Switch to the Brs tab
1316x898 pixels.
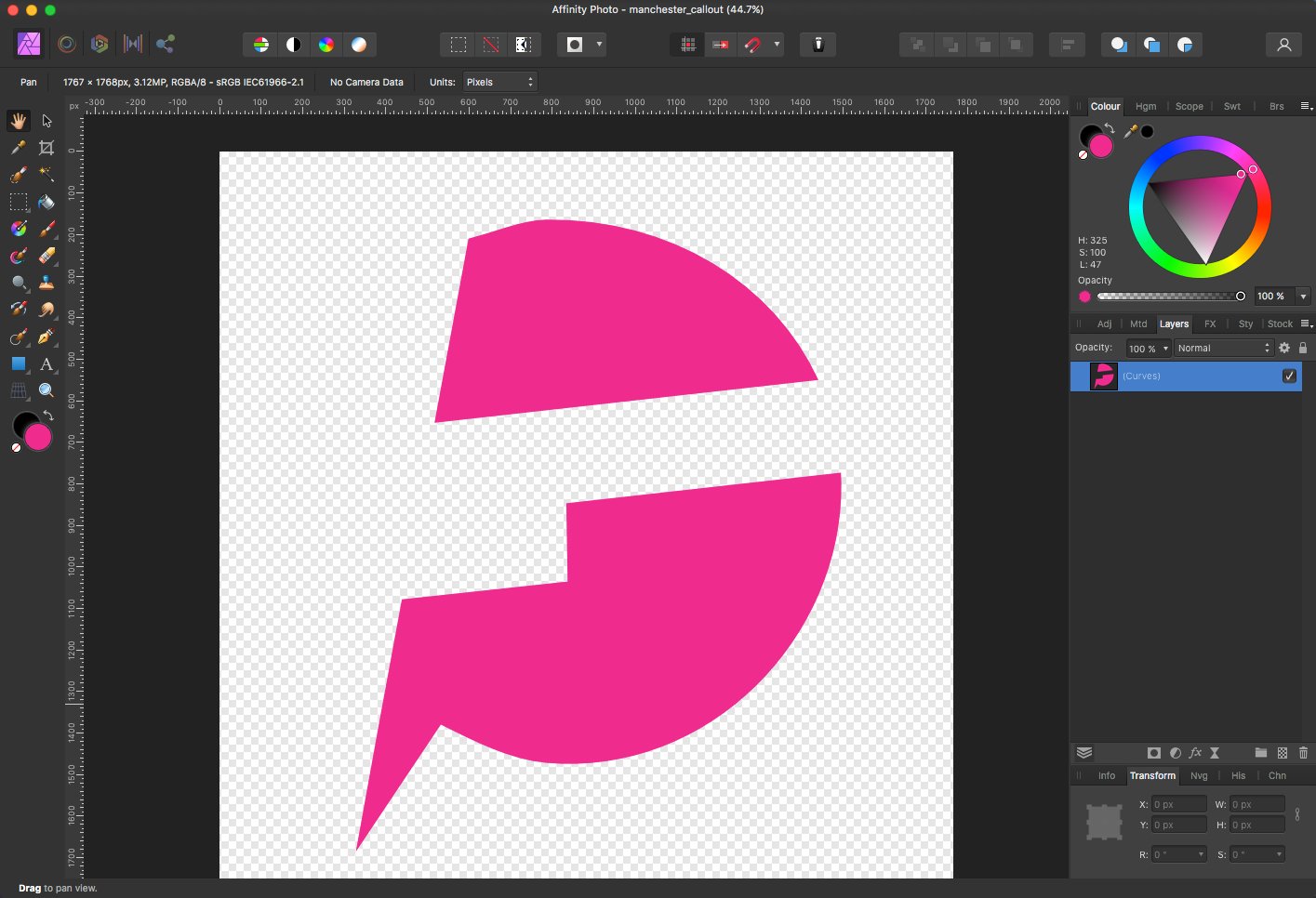1276,106
